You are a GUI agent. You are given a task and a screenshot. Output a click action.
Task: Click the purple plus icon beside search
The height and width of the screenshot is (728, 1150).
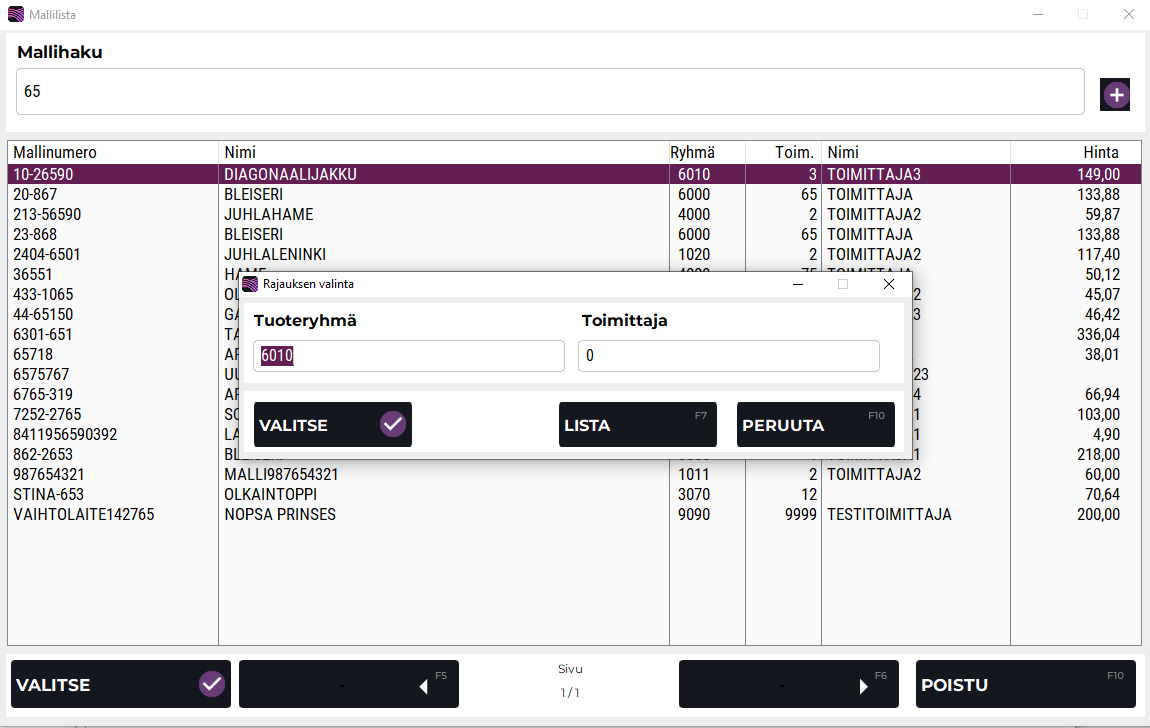click(x=1115, y=95)
